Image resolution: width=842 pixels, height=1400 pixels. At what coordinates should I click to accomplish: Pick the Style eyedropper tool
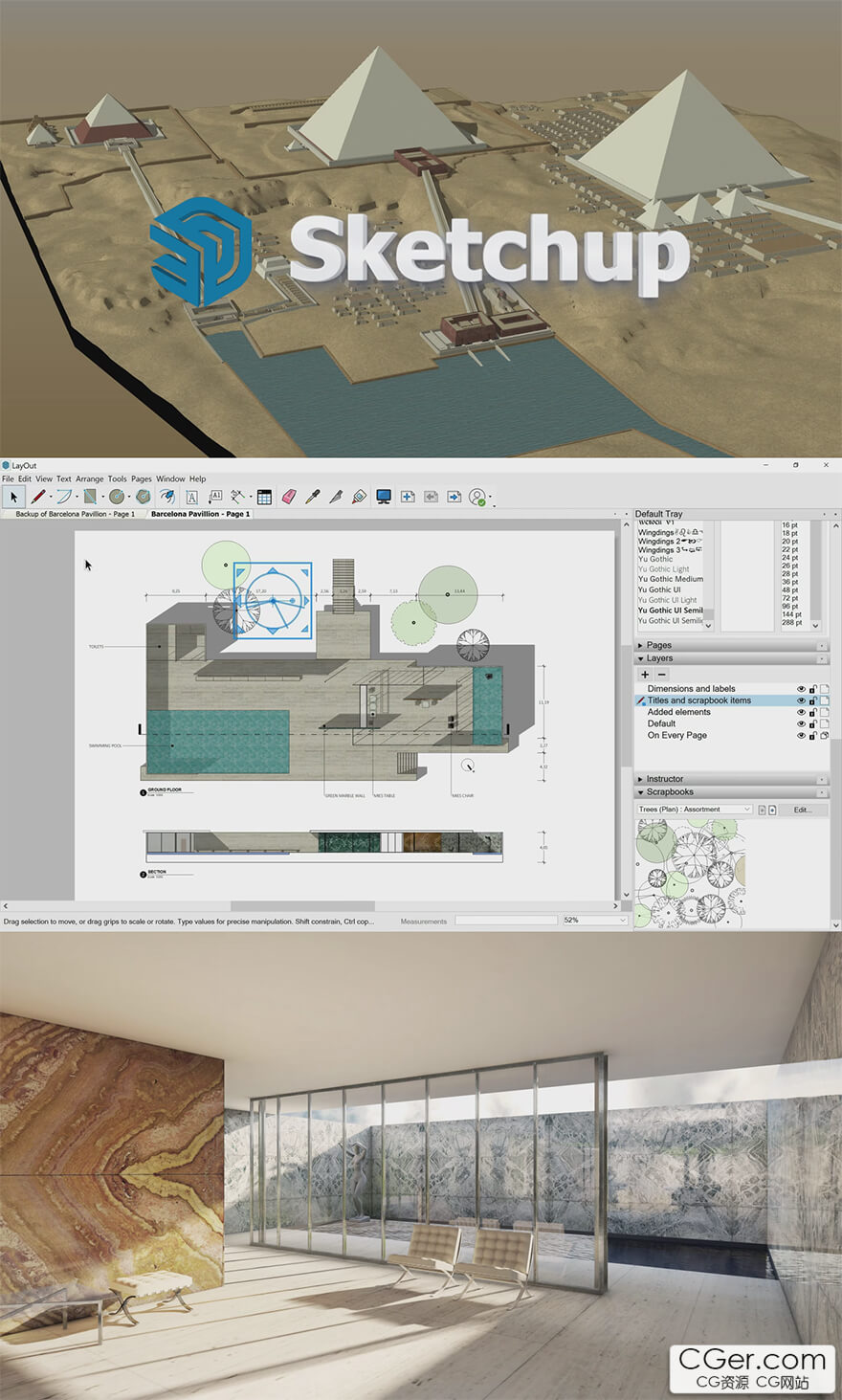312,497
